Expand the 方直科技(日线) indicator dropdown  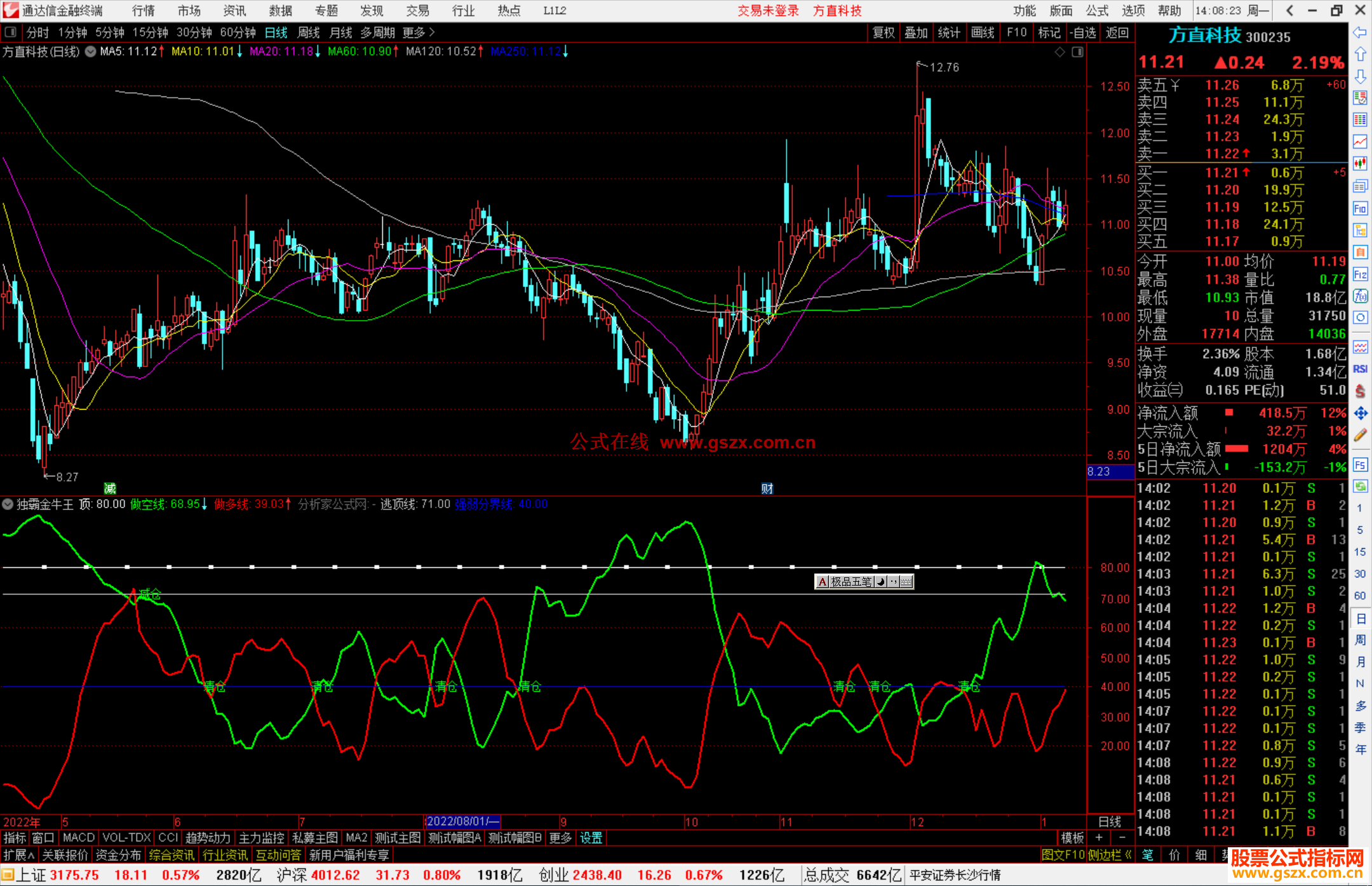(91, 52)
